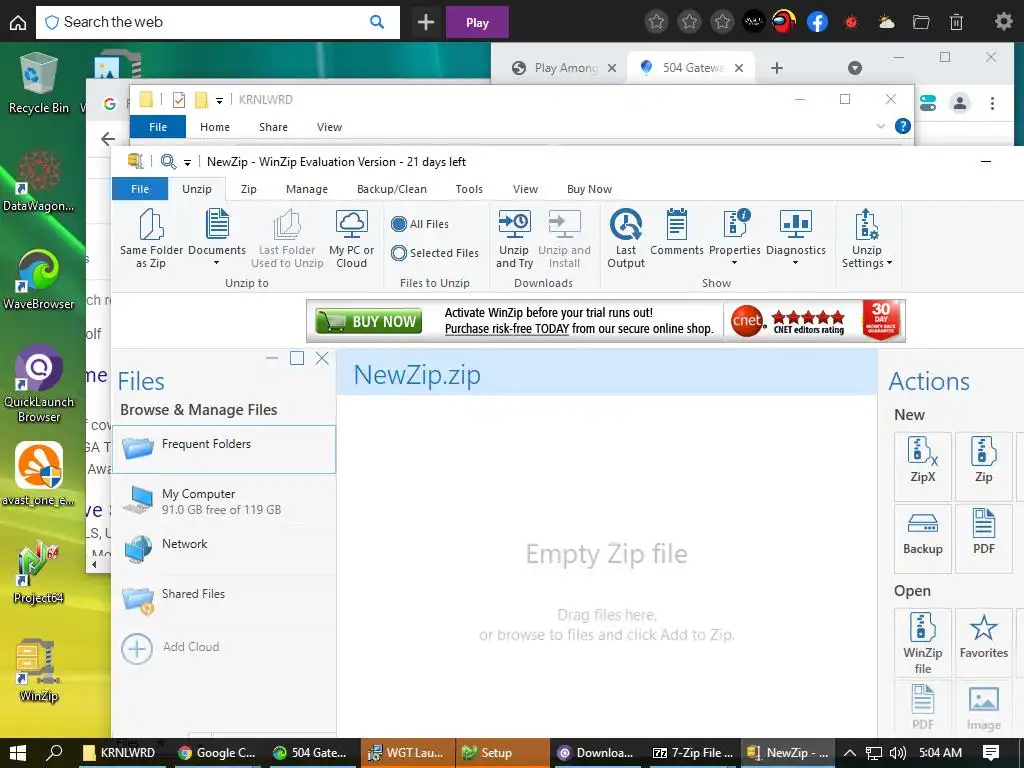Expand Documents dropdown arrow
Image resolution: width=1024 pixels, height=768 pixels.
(x=216, y=263)
